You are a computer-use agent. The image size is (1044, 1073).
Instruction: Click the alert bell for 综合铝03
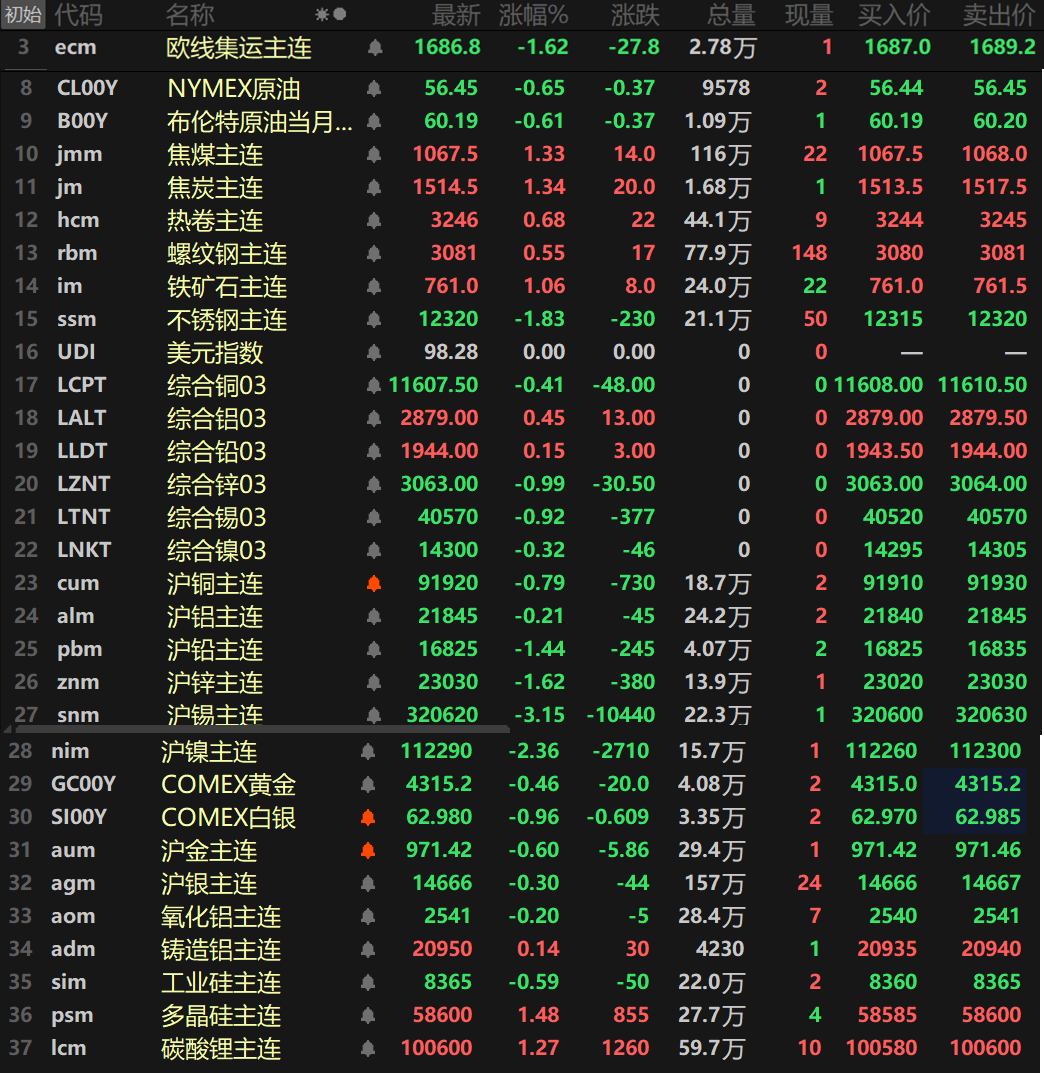tap(374, 417)
